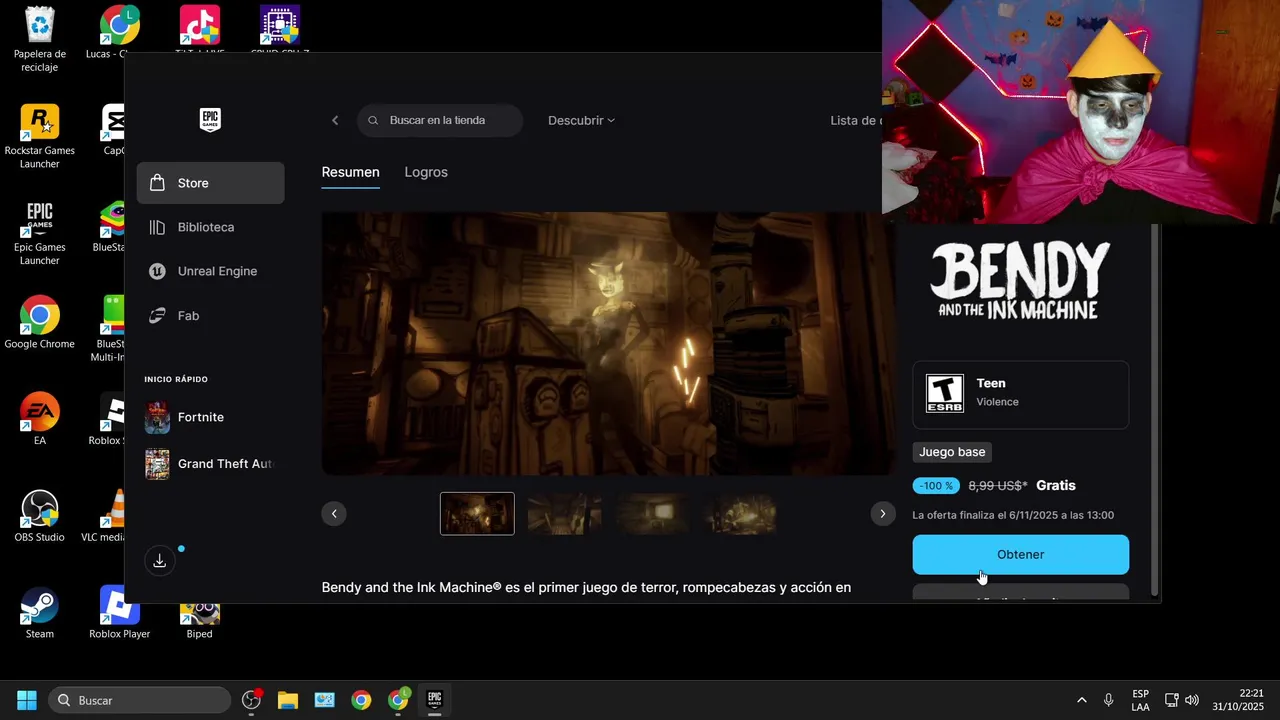Open the Lista de deseos link
The image size is (1280, 720).
click(856, 120)
